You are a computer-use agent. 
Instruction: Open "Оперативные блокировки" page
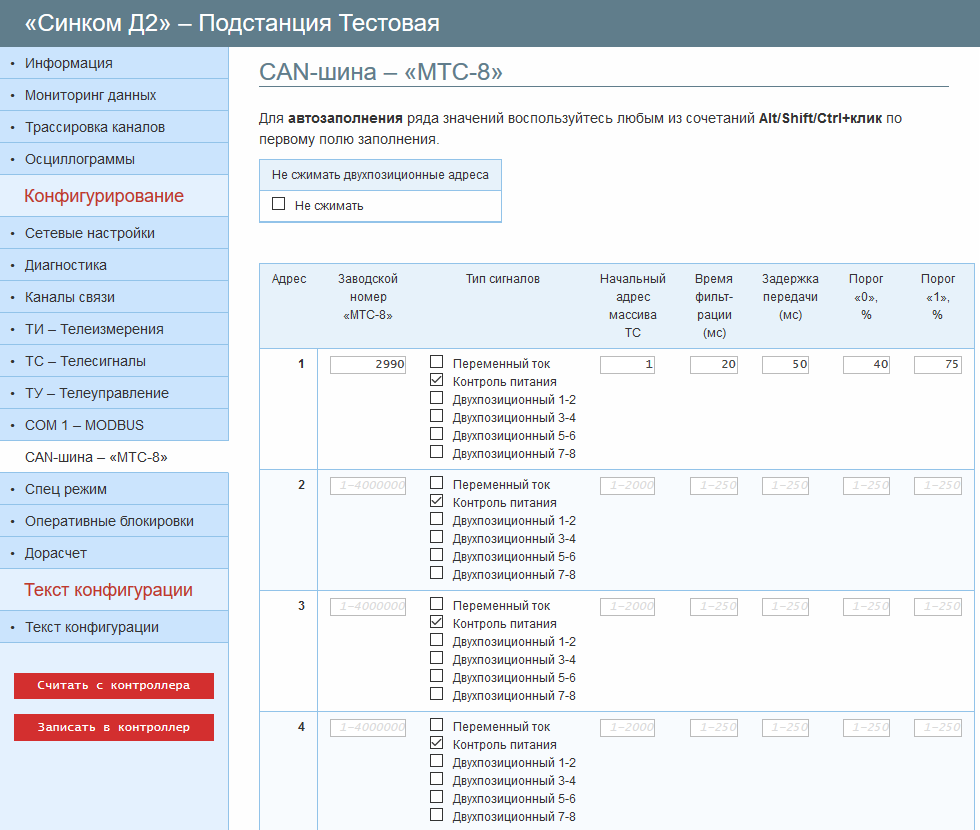coord(109,521)
